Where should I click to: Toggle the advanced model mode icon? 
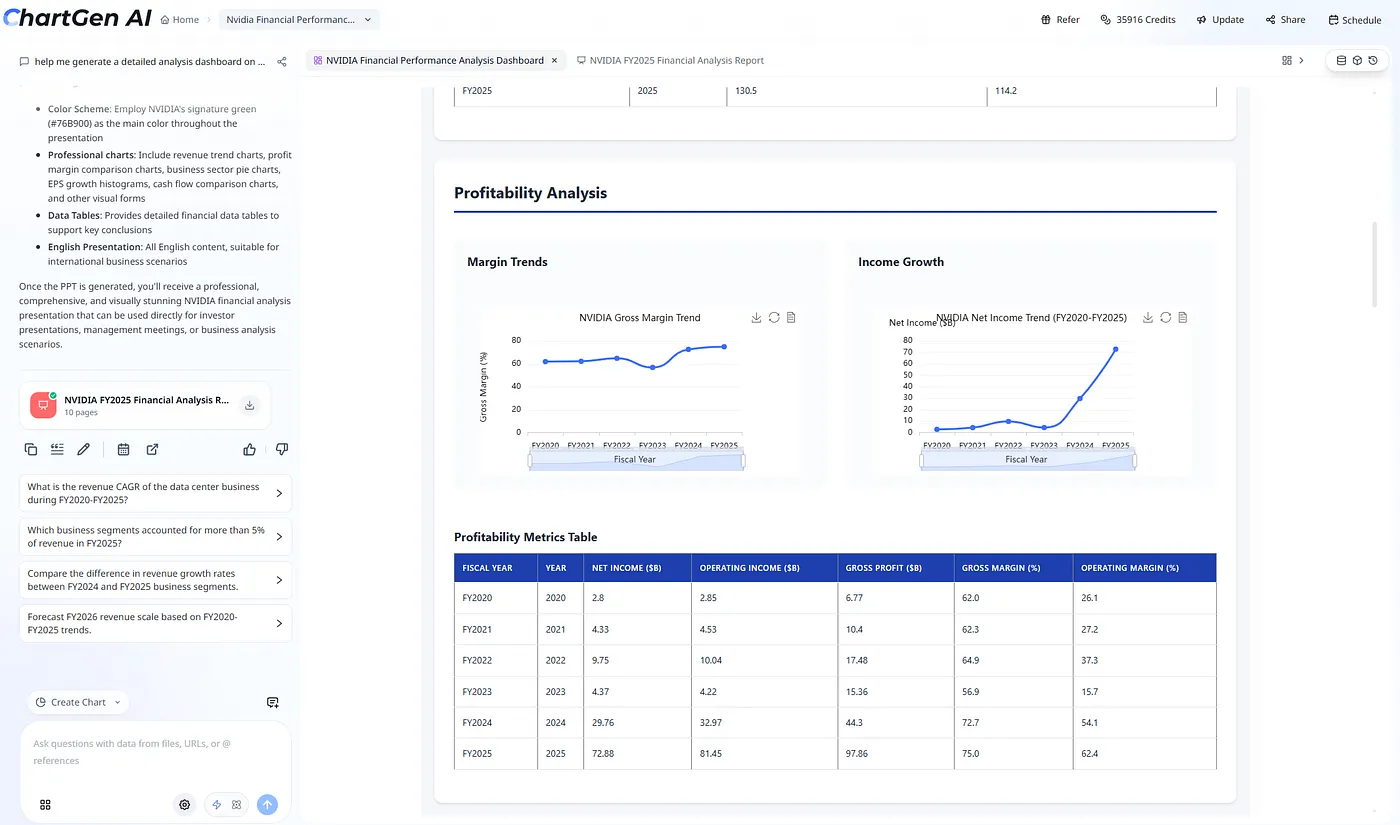[237, 804]
